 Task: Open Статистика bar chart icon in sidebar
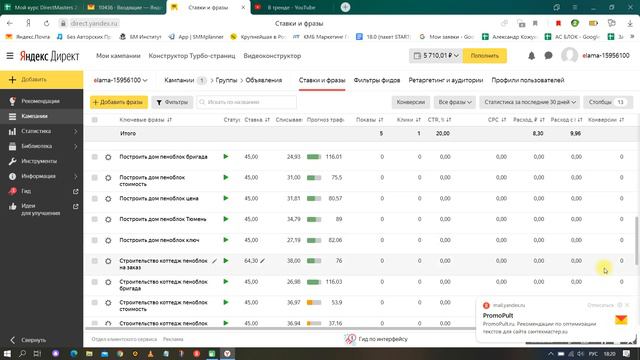pyautogui.click(x=13, y=131)
